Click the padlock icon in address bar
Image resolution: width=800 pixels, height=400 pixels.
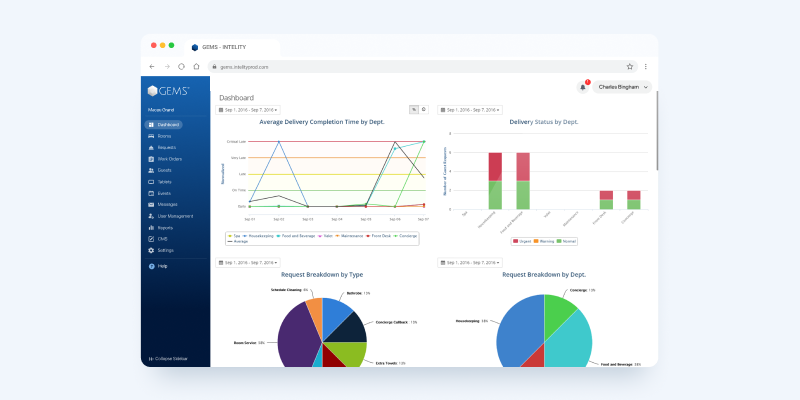click(215, 67)
